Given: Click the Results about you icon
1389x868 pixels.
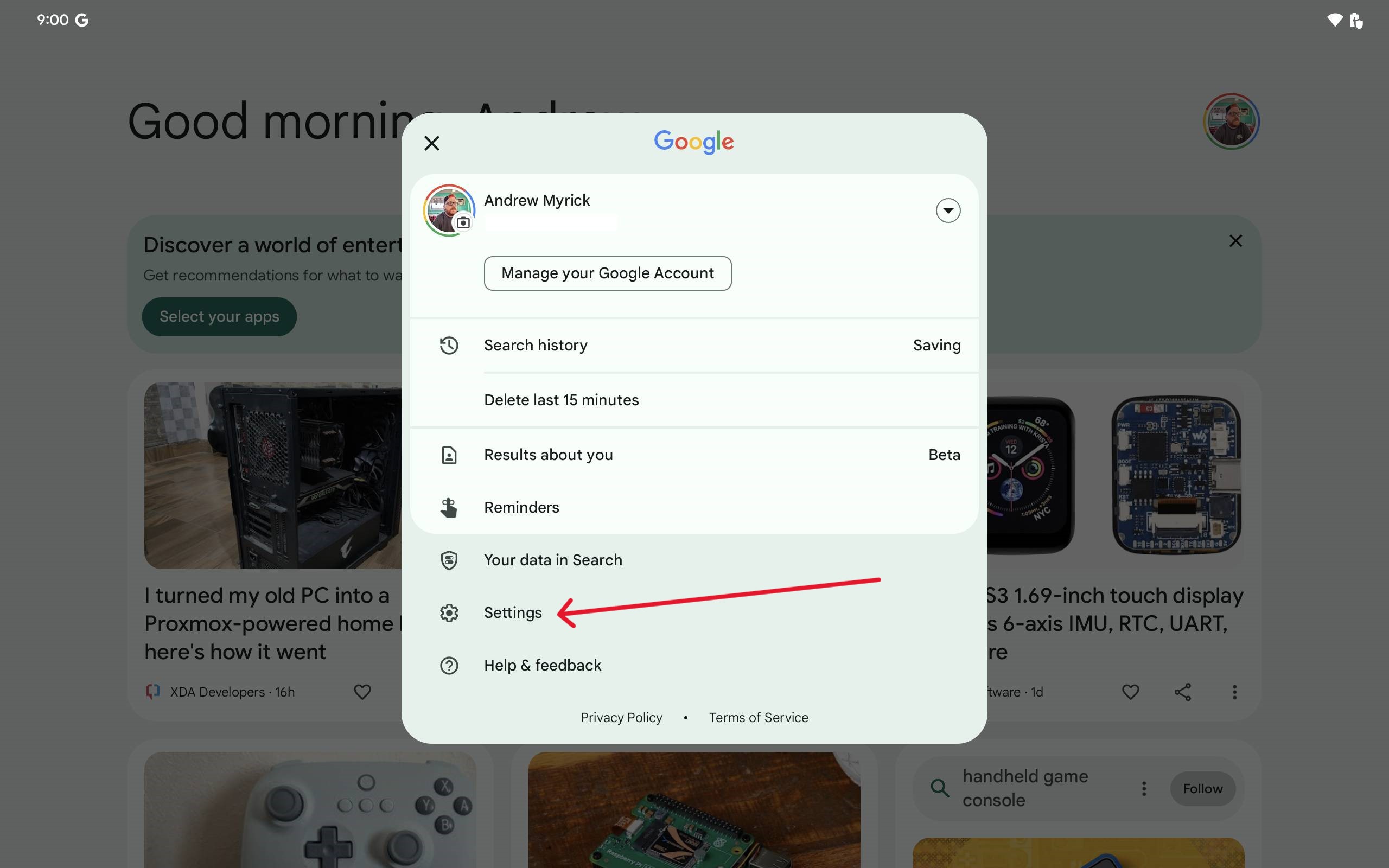Looking at the screenshot, I should (449, 454).
